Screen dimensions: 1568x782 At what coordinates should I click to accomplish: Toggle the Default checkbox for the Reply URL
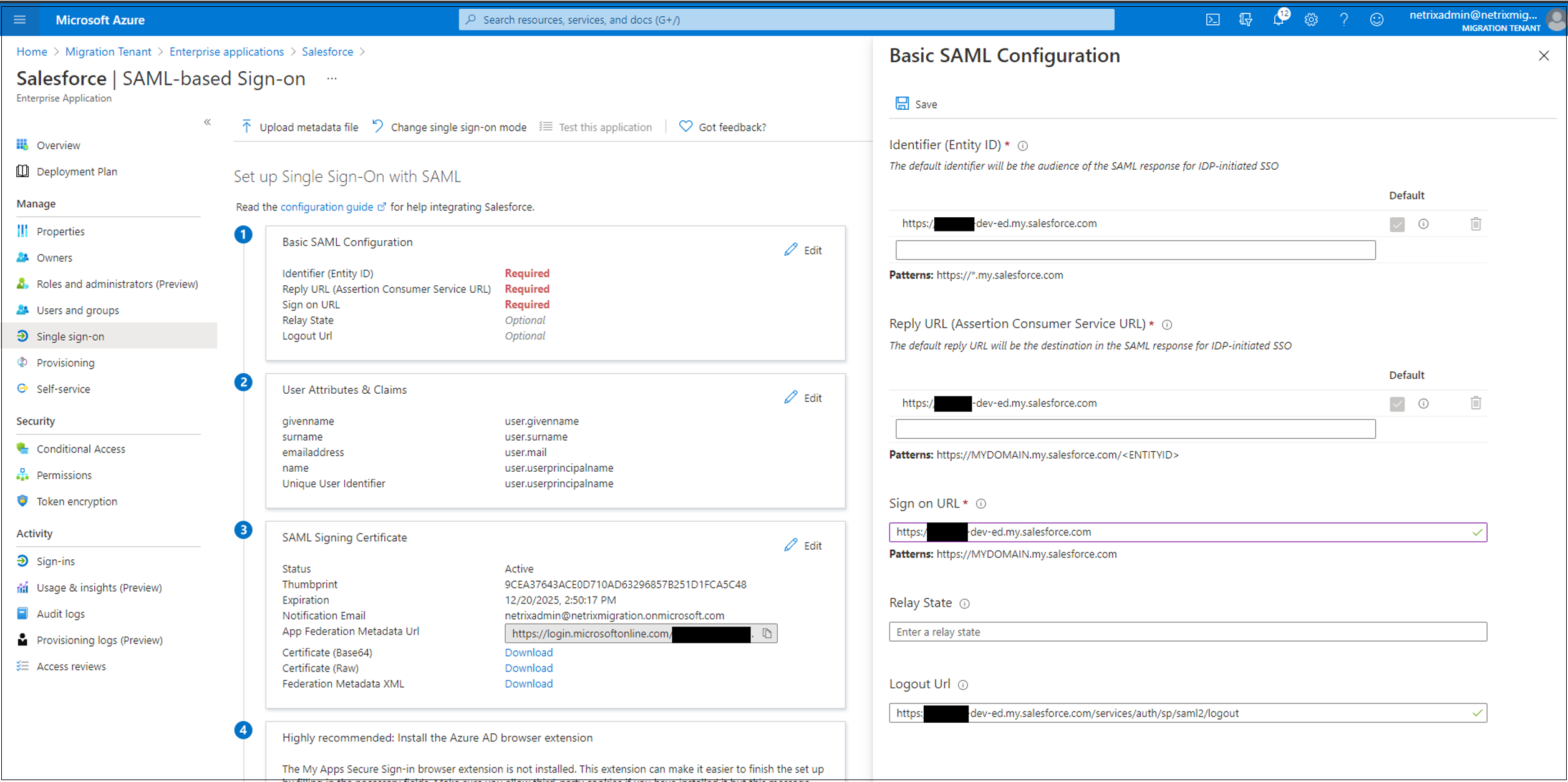click(x=1397, y=404)
